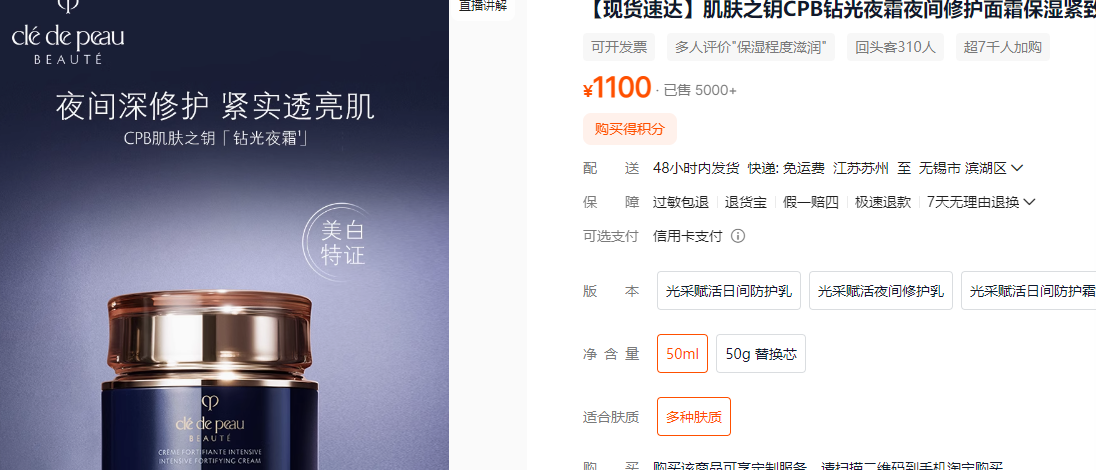The width and height of the screenshot is (1096, 470).
Task: Click the 购买得积分 button
Action: pyautogui.click(x=630, y=129)
